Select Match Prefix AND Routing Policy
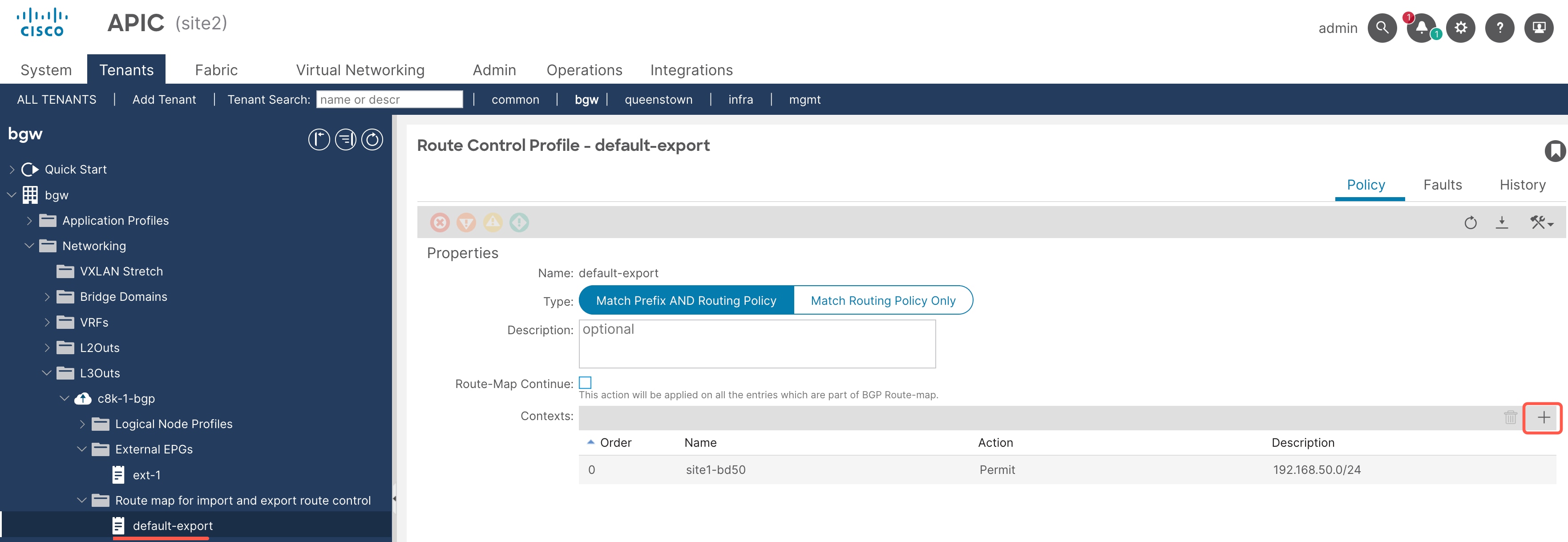This screenshot has height=542, width=1568. 686,300
